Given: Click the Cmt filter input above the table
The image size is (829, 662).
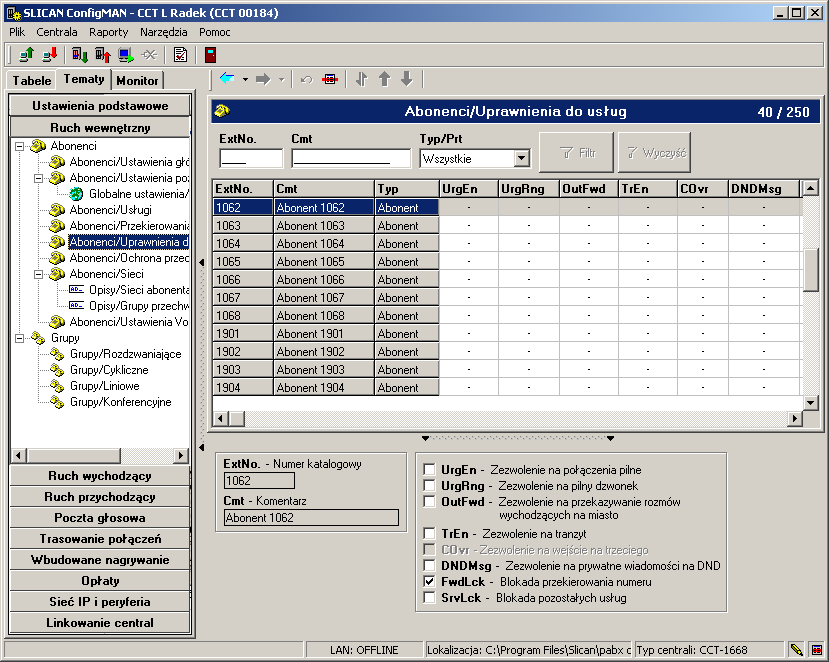Looking at the screenshot, I should (x=351, y=158).
